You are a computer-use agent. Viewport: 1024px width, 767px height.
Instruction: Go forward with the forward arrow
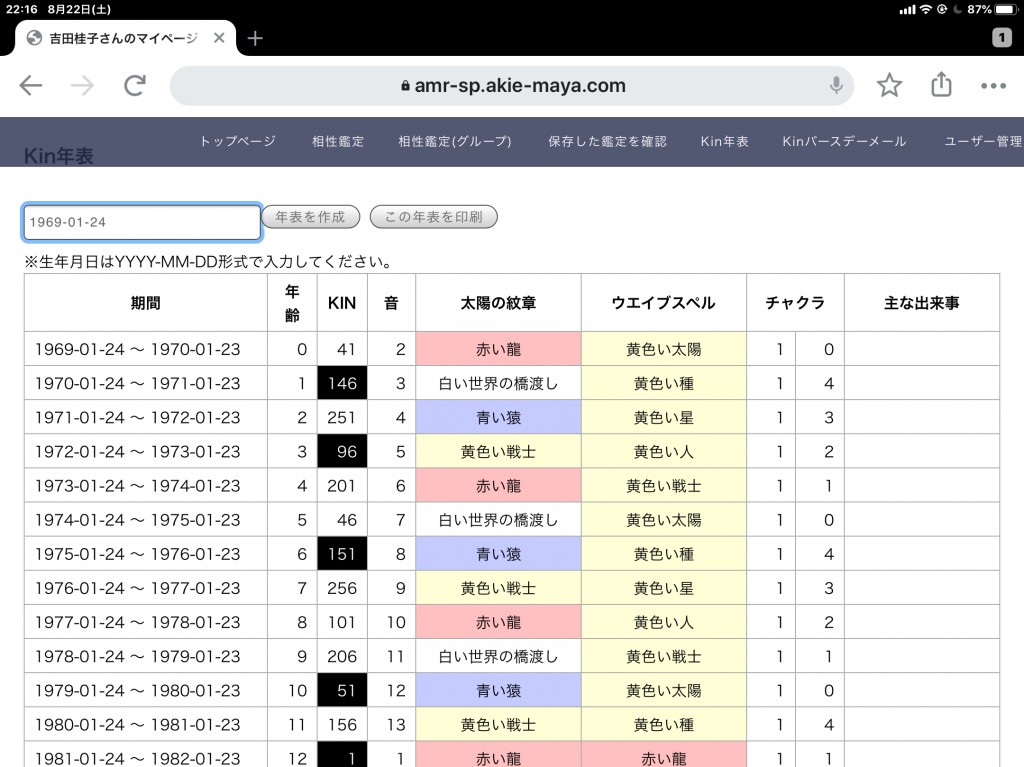pyautogui.click(x=82, y=86)
